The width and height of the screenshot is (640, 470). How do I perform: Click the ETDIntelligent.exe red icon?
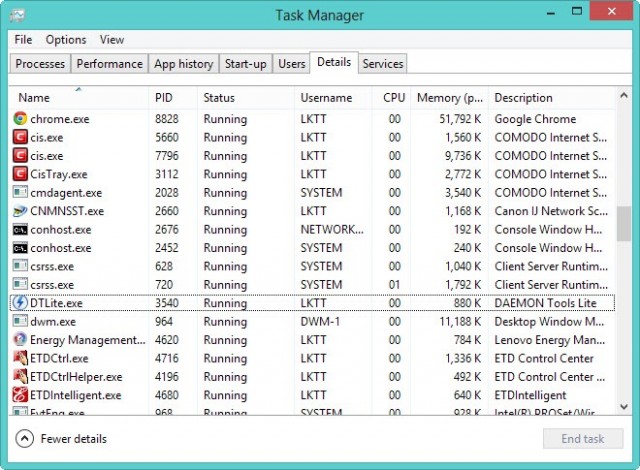[20, 395]
